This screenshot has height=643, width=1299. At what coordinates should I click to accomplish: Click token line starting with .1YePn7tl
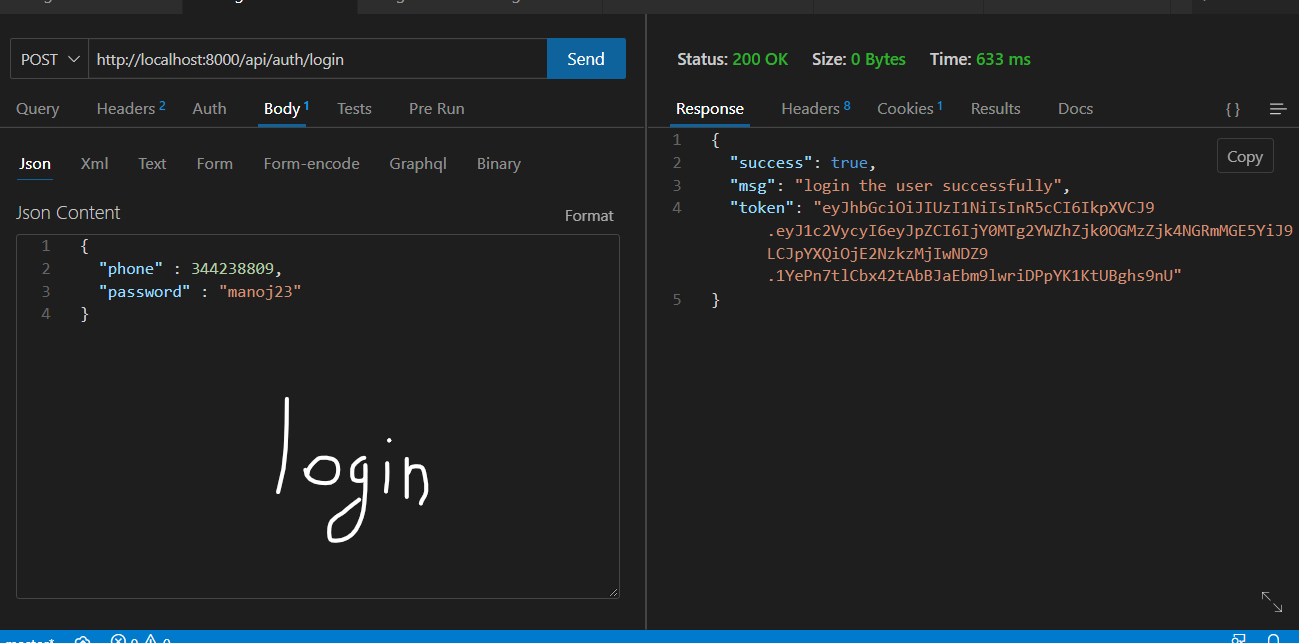point(975,276)
